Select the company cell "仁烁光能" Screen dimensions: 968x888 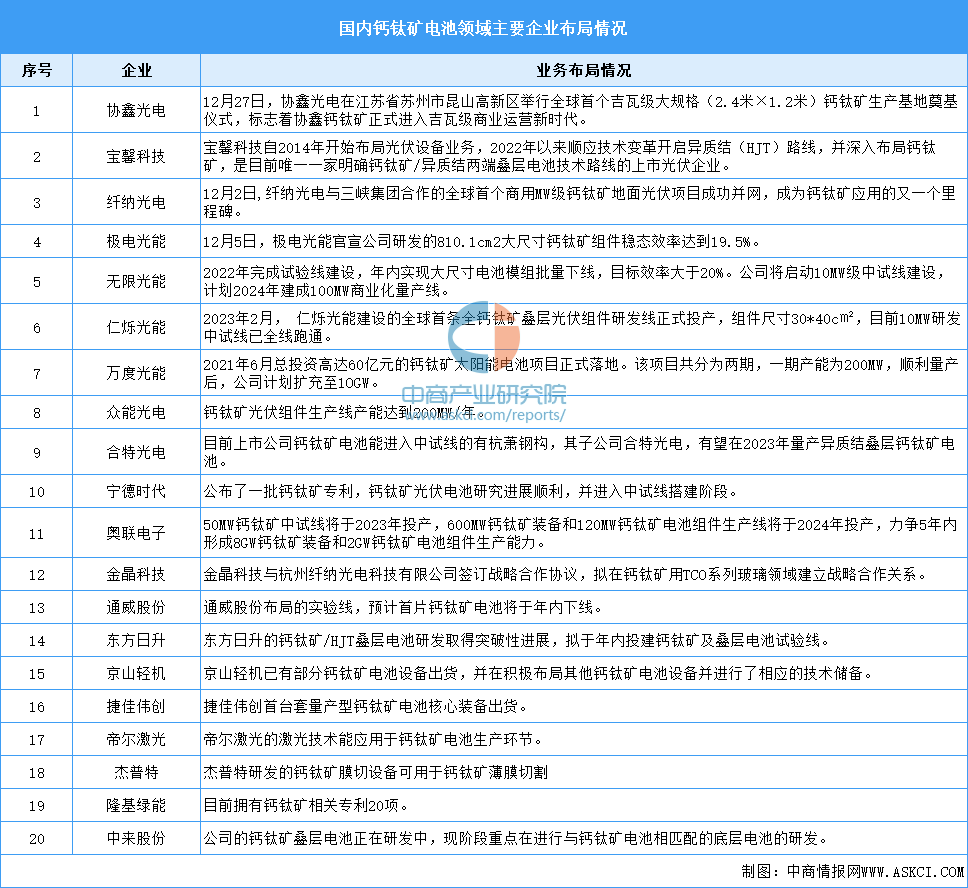point(136,327)
